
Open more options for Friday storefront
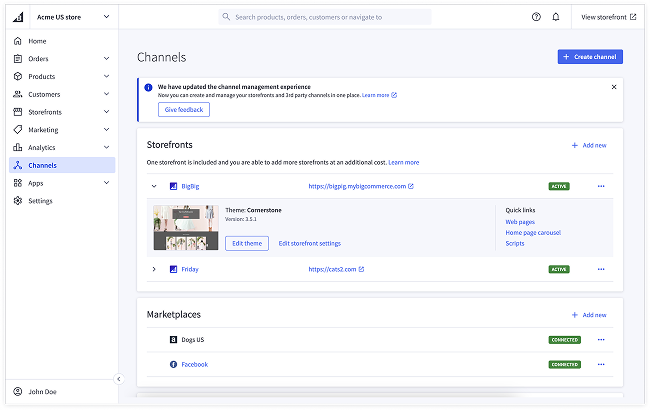[x=601, y=269]
